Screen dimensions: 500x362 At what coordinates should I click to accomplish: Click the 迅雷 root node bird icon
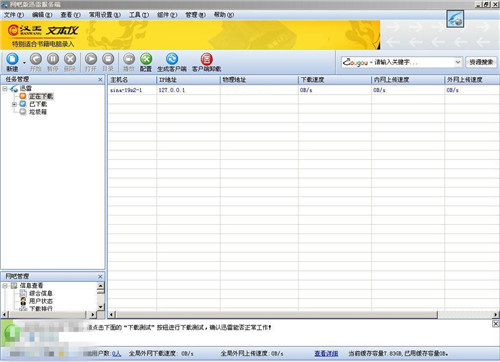pos(14,89)
